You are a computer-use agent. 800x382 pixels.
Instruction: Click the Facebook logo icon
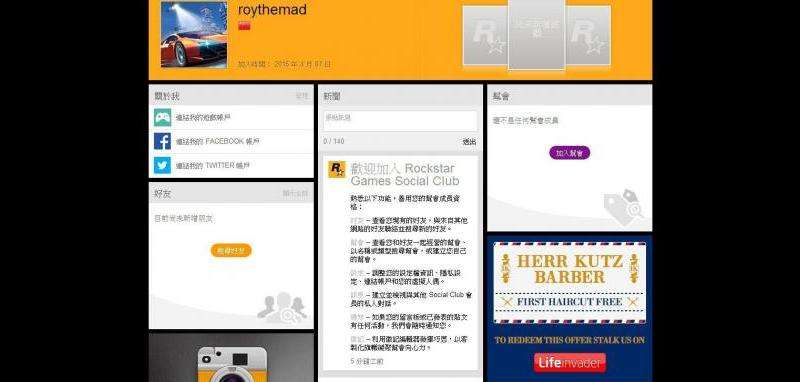click(x=163, y=141)
